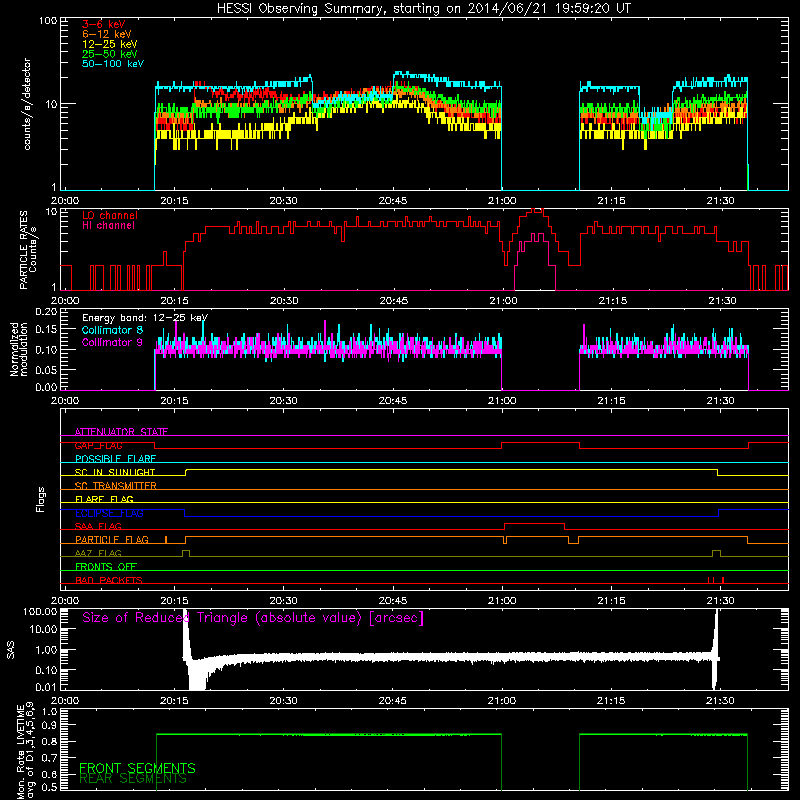
Task: Click the counts/s/detector axis label
Action: click(27, 104)
